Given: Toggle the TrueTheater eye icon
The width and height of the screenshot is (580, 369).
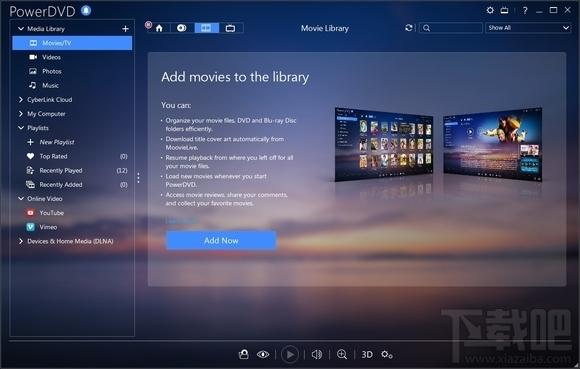Looking at the screenshot, I should pyautogui.click(x=263, y=355).
